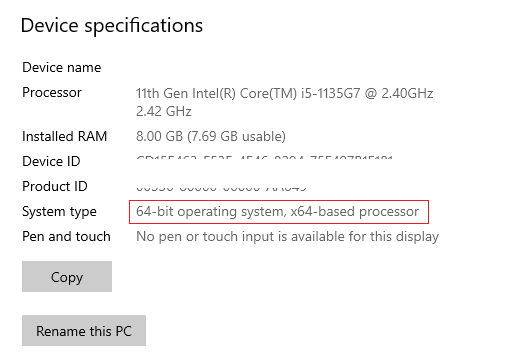Select the 8.00 GB usable RAM value
520x360 pixels.
coord(211,136)
